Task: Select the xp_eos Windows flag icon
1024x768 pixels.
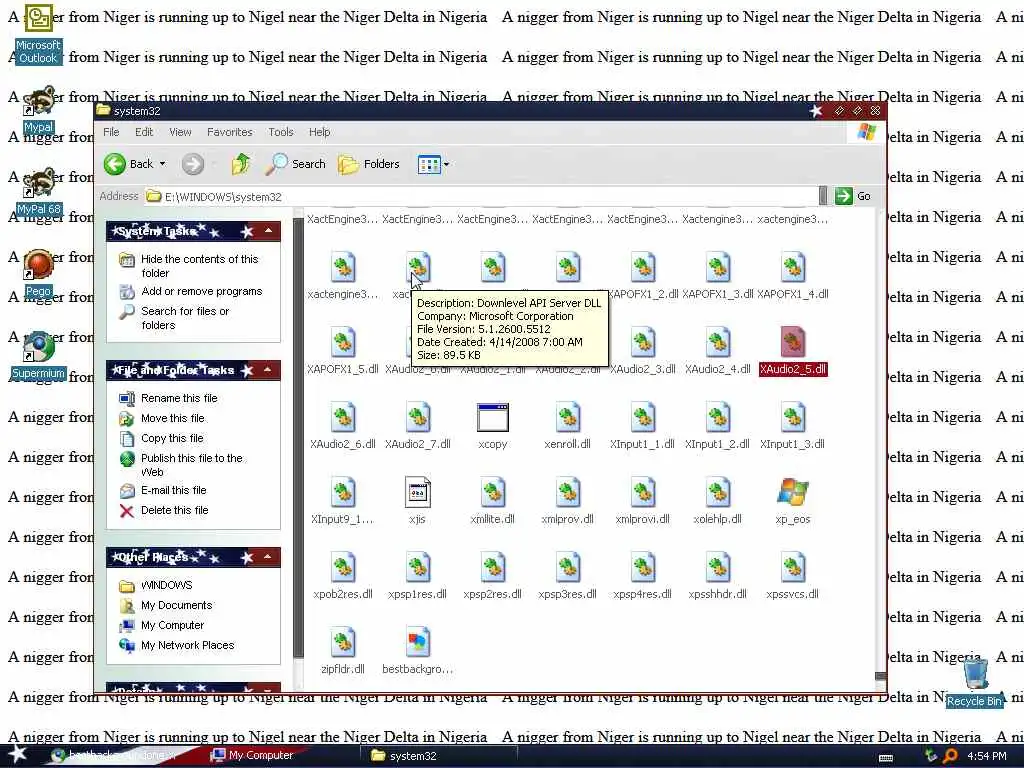Action: pyautogui.click(x=793, y=492)
